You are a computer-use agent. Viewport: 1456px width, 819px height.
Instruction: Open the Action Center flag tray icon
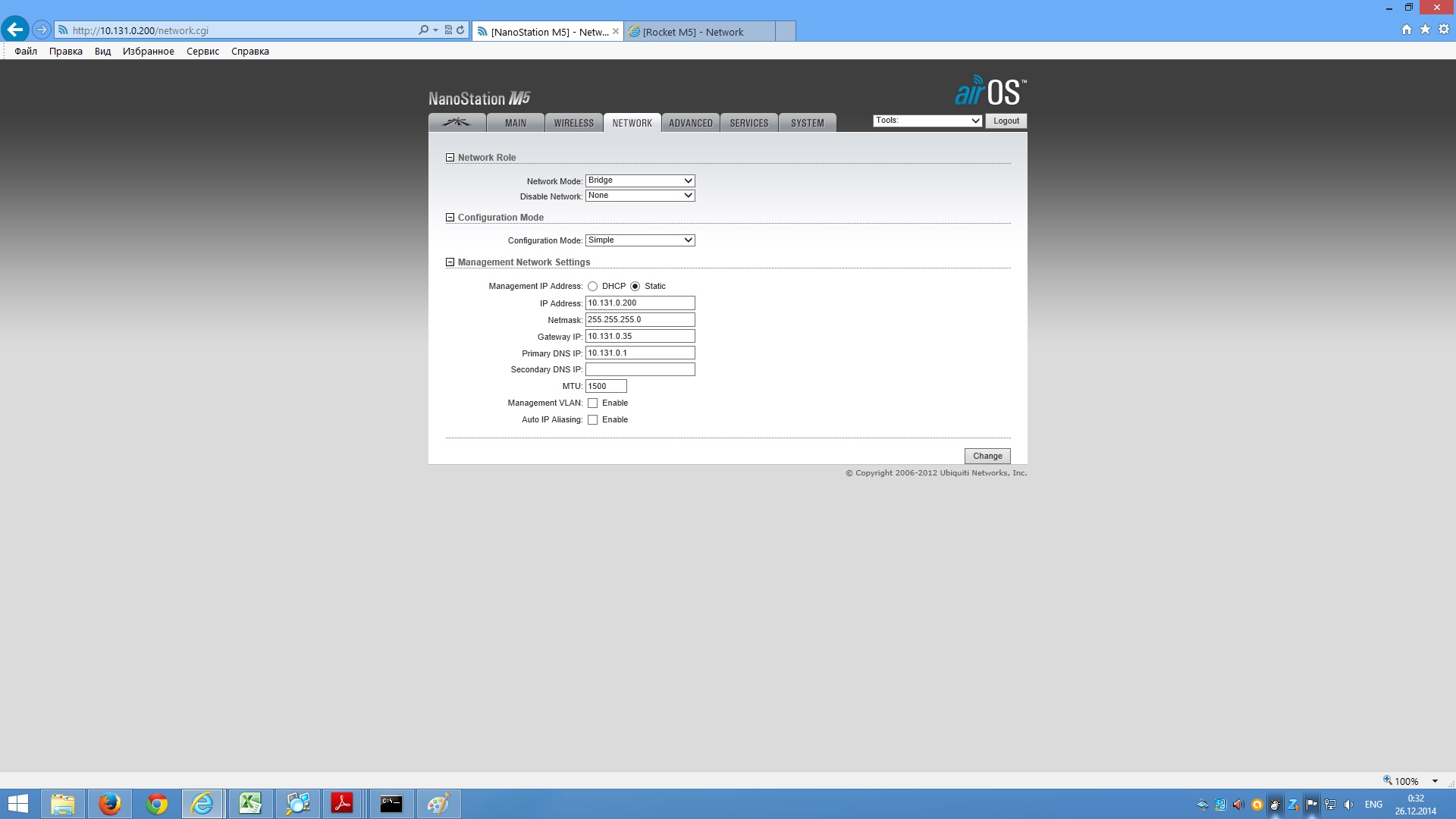point(1311,805)
